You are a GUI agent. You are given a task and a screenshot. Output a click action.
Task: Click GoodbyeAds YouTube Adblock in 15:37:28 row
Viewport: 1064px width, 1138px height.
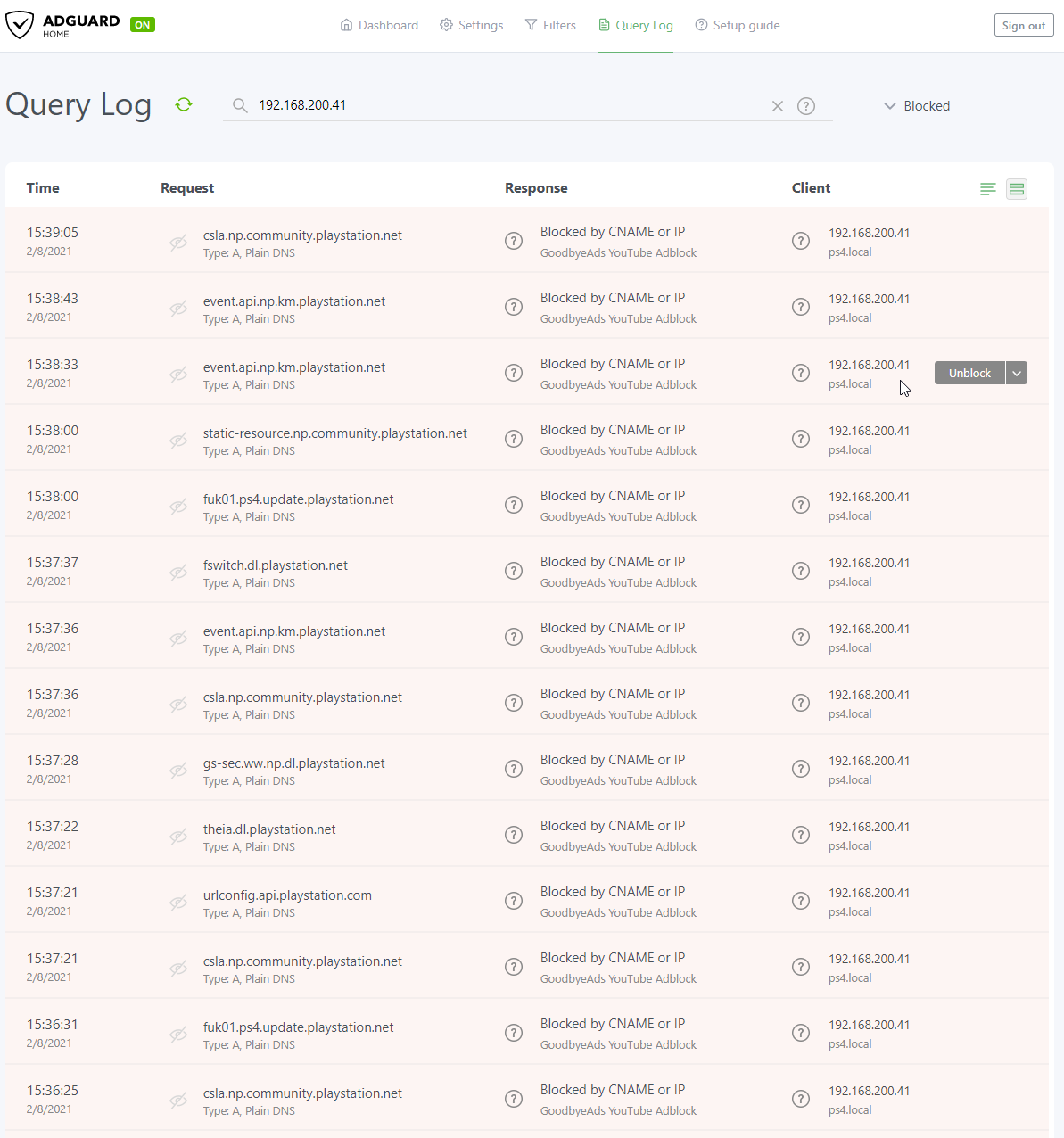point(618,780)
